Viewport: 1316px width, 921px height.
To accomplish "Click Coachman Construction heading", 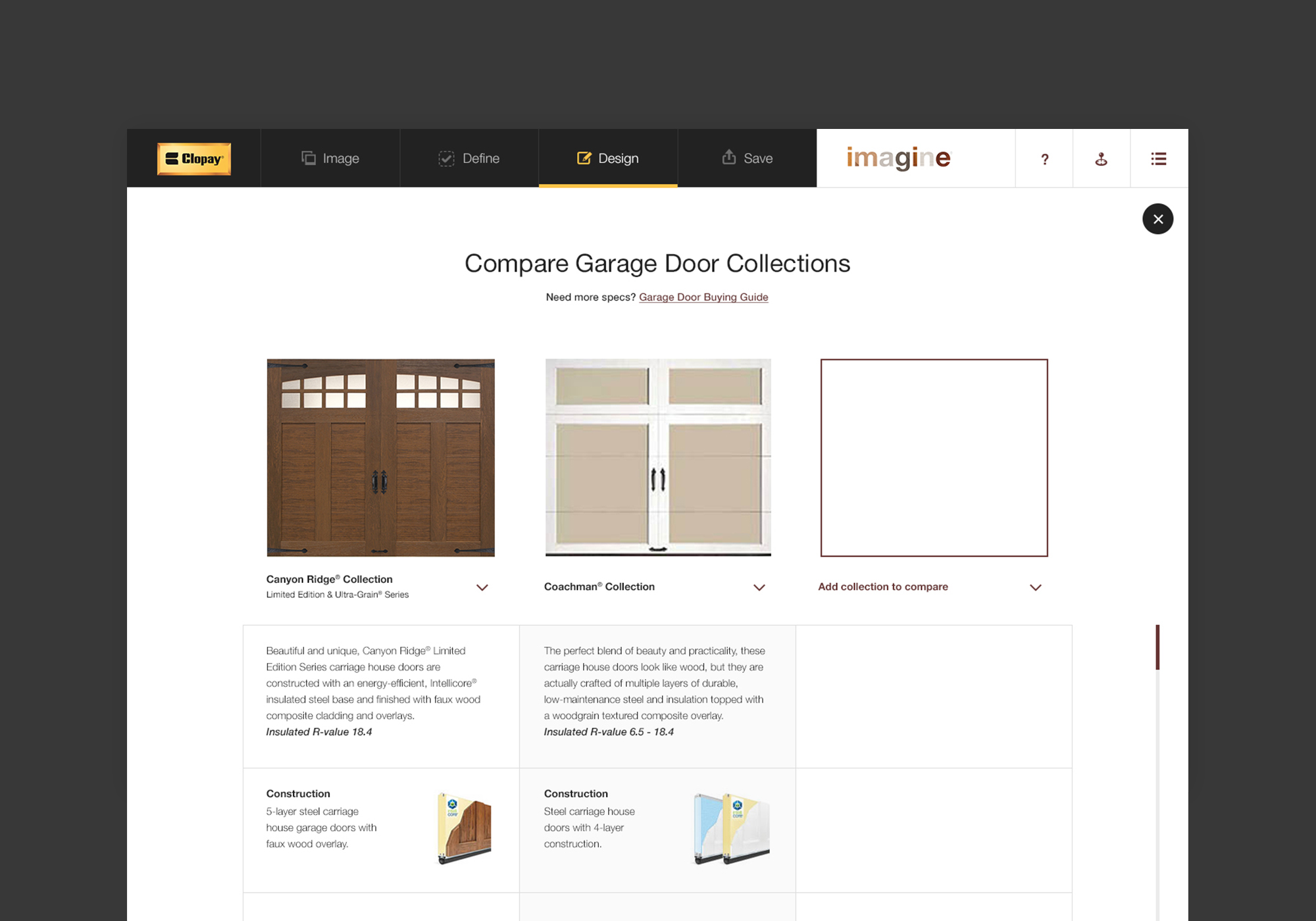I will (x=576, y=794).
